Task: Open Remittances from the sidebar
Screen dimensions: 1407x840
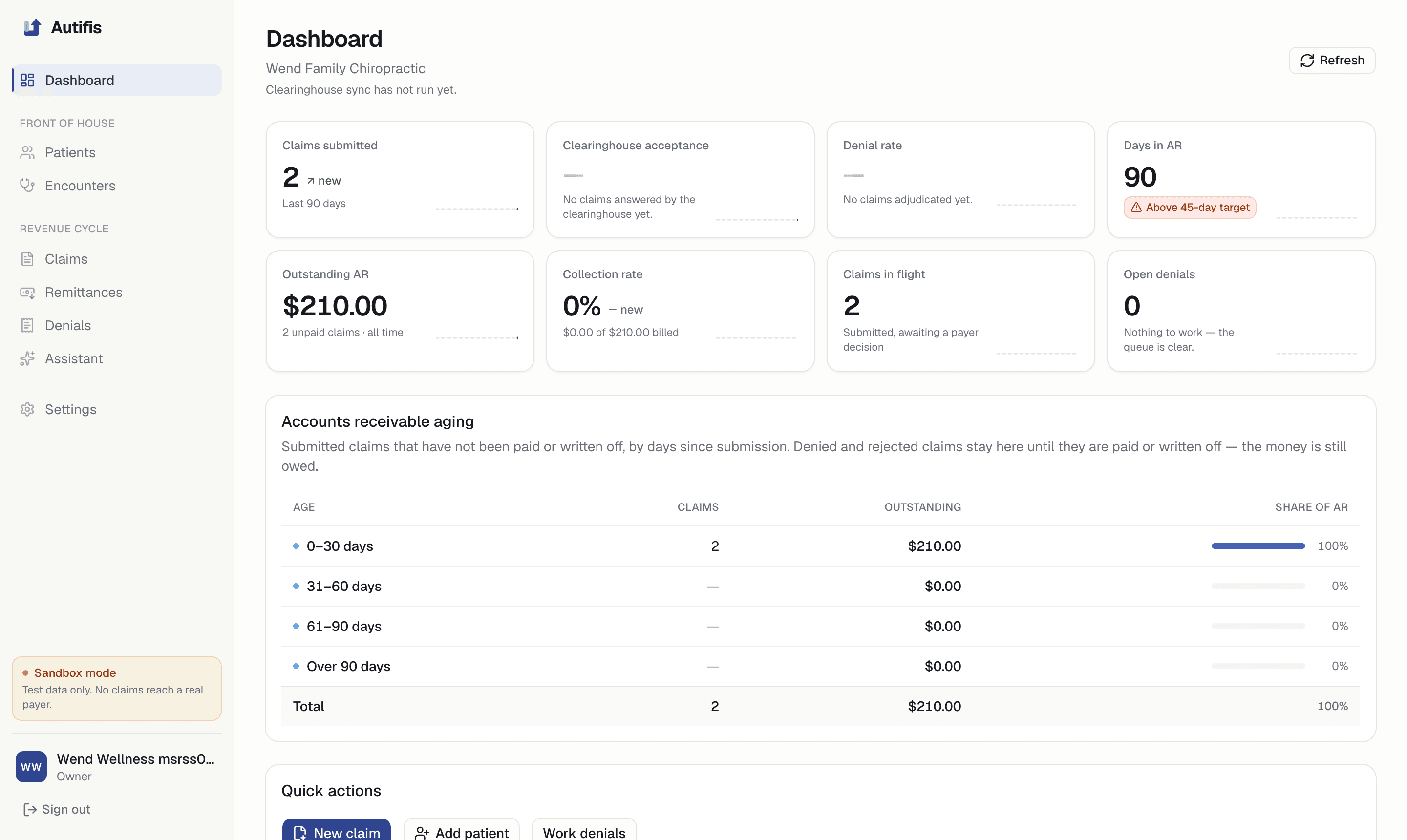Action: click(x=116, y=292)
